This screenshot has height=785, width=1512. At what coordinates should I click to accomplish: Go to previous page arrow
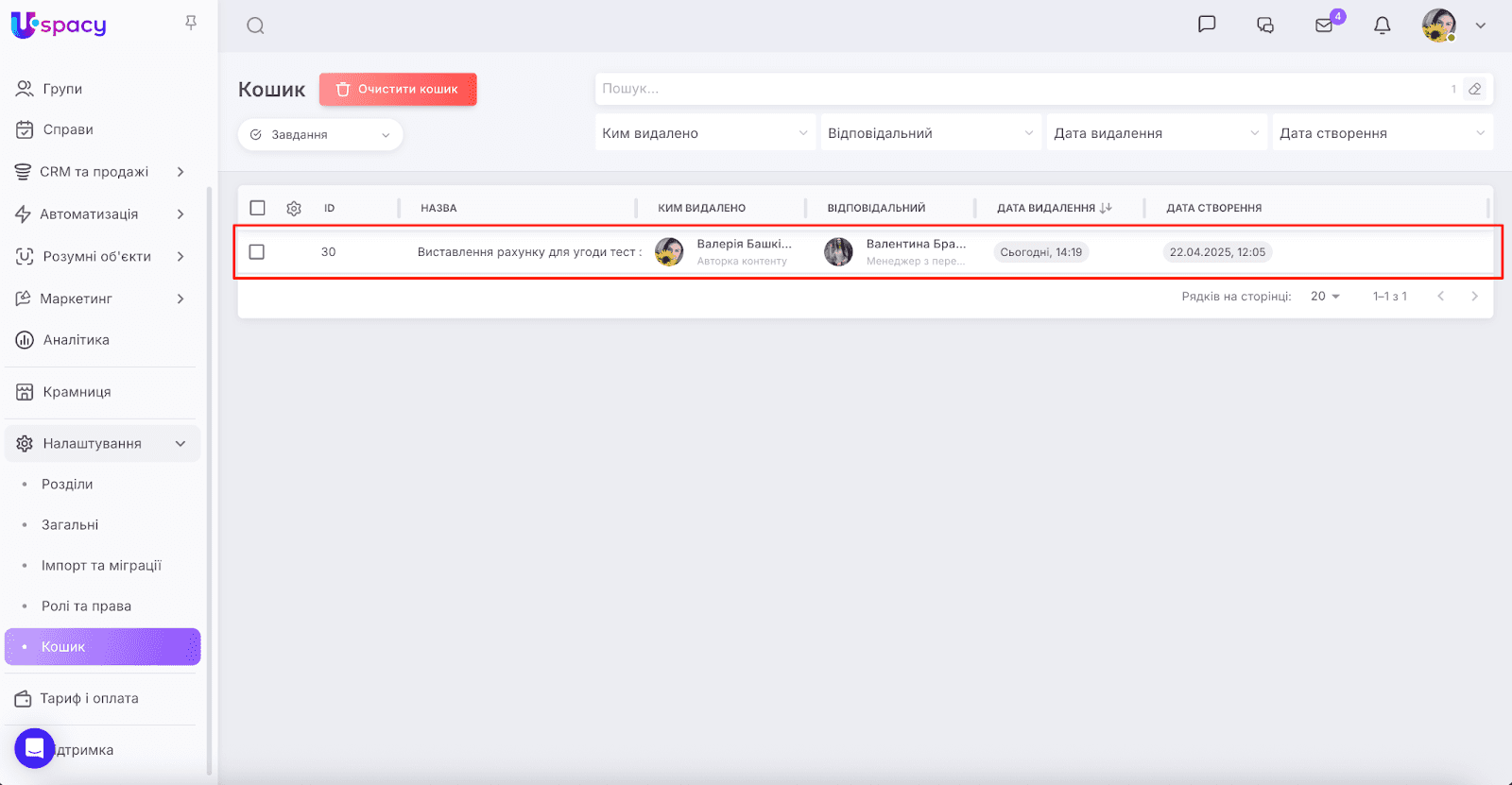click(x=1440, y=297)
